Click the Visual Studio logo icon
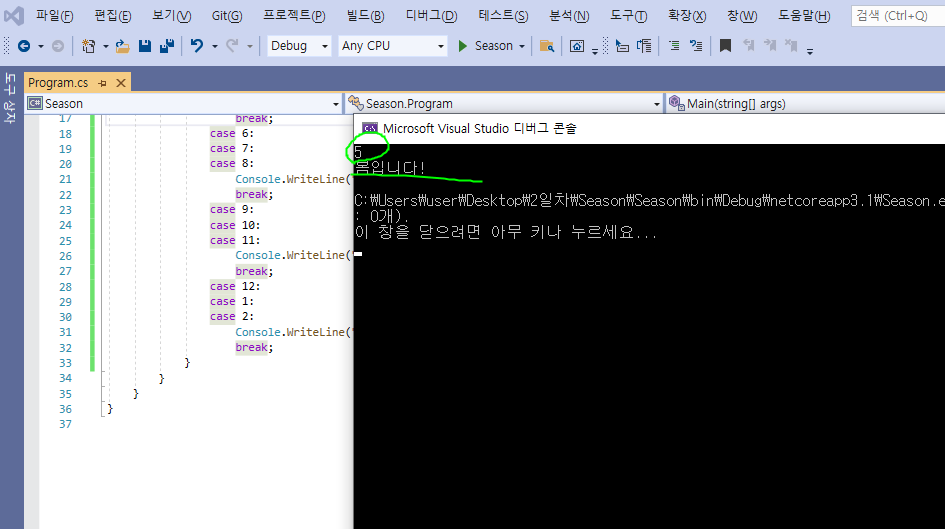This screenshot has width=945, height=529. pos(13,15)
